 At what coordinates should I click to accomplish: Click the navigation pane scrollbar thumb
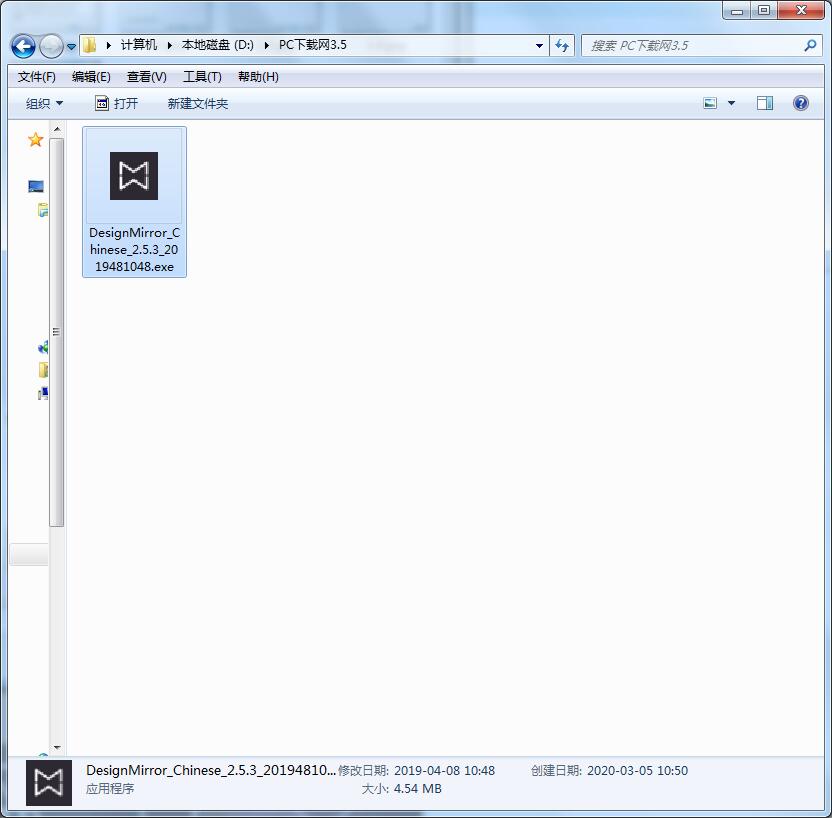click(57, 333)
